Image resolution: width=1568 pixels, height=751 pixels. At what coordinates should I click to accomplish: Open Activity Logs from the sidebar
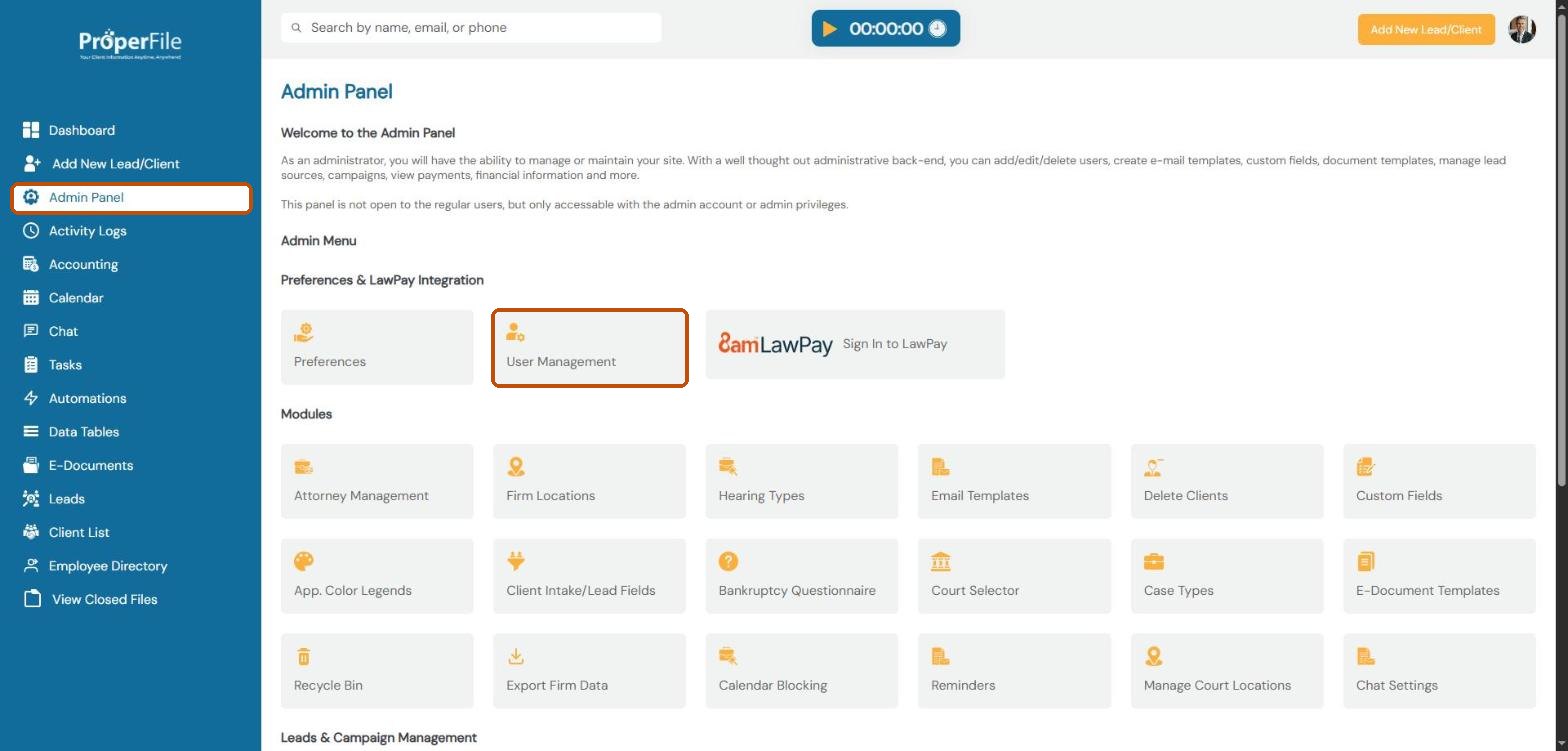tap(131, 231)
